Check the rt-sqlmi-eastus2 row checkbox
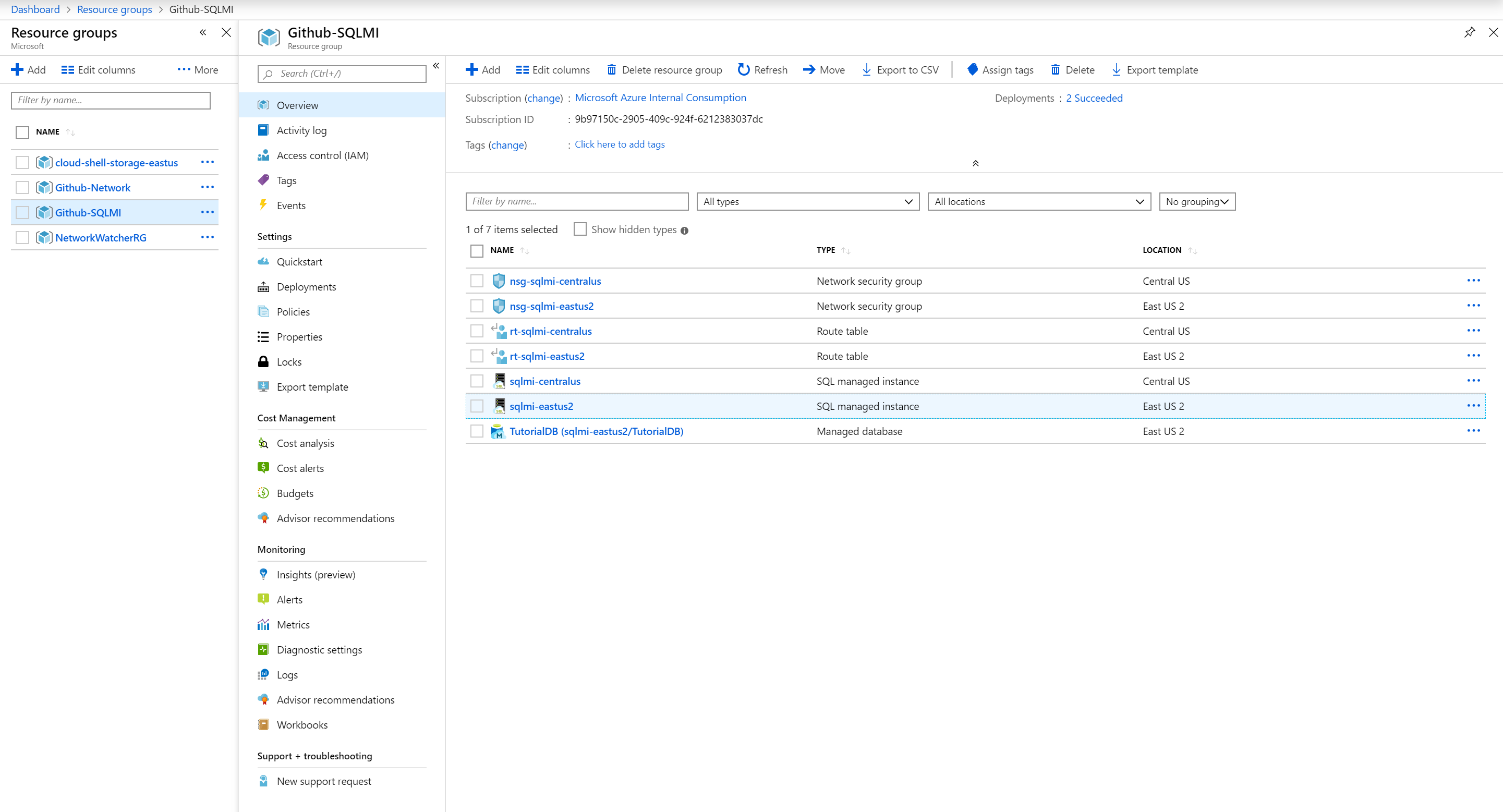This screenshot has width=1503, height=812. point(477,356)
